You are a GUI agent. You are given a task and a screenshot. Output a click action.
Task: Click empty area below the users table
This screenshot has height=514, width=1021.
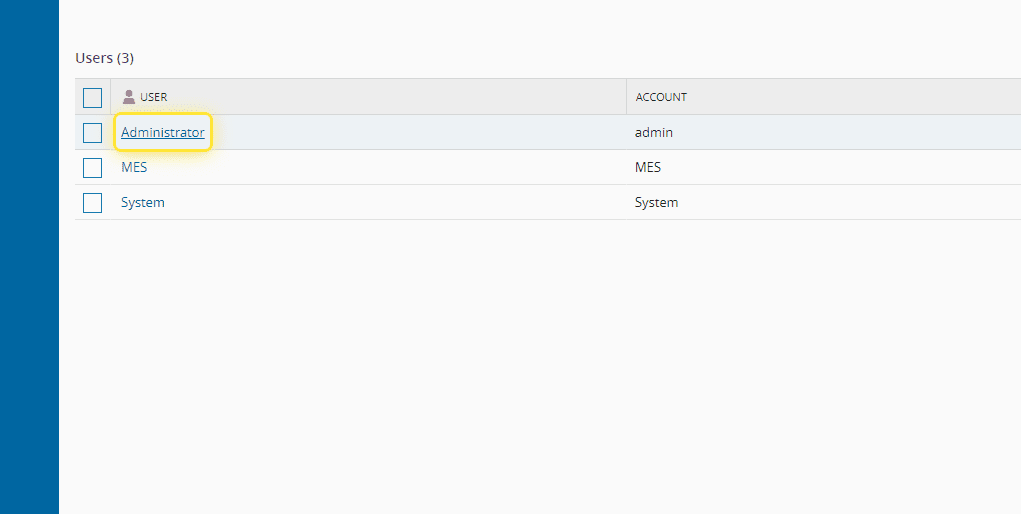point(540,360)
